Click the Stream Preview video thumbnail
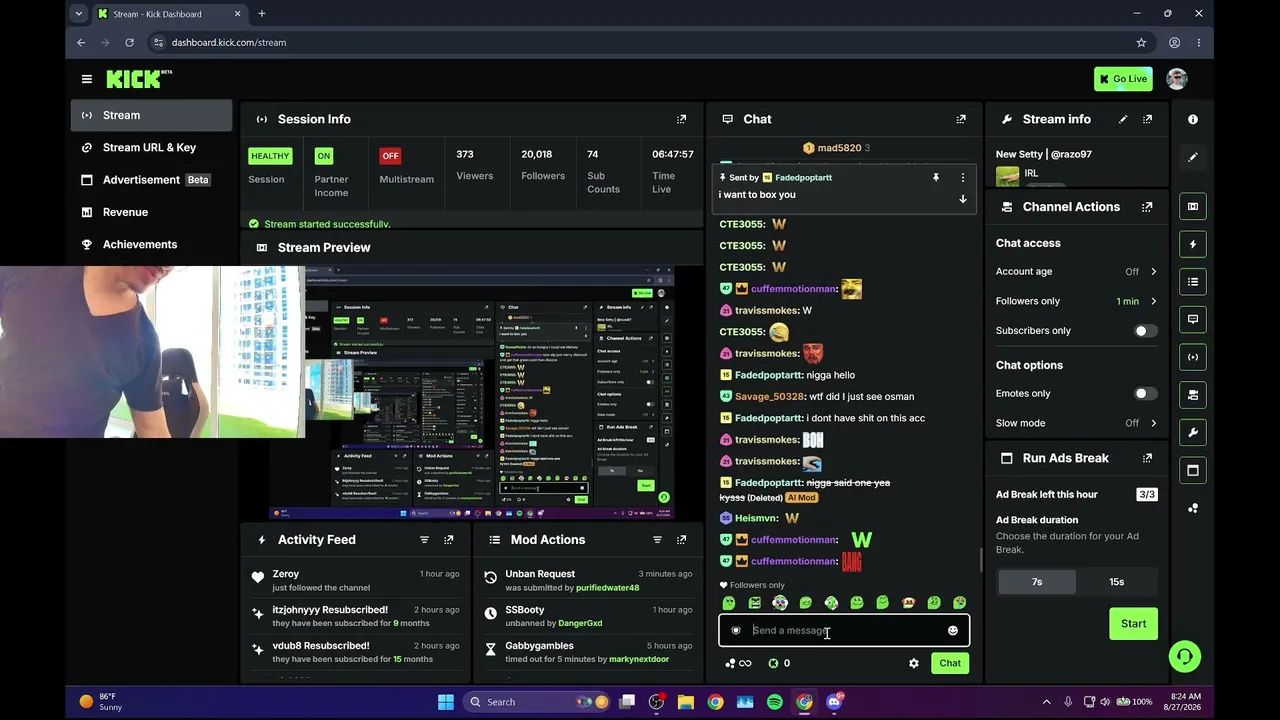 472,393
